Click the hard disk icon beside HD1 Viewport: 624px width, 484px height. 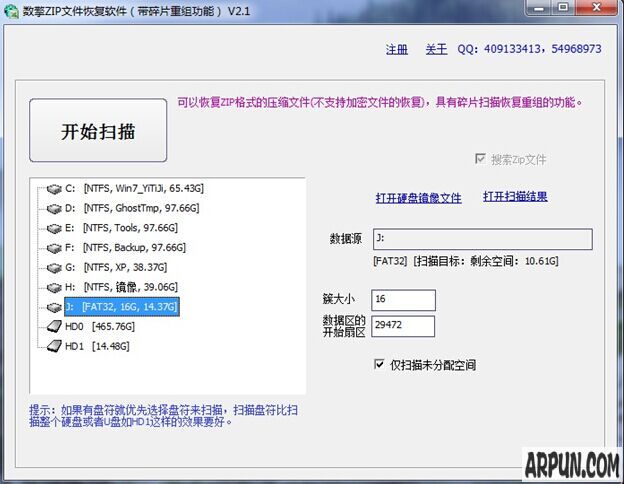point(54,346)
